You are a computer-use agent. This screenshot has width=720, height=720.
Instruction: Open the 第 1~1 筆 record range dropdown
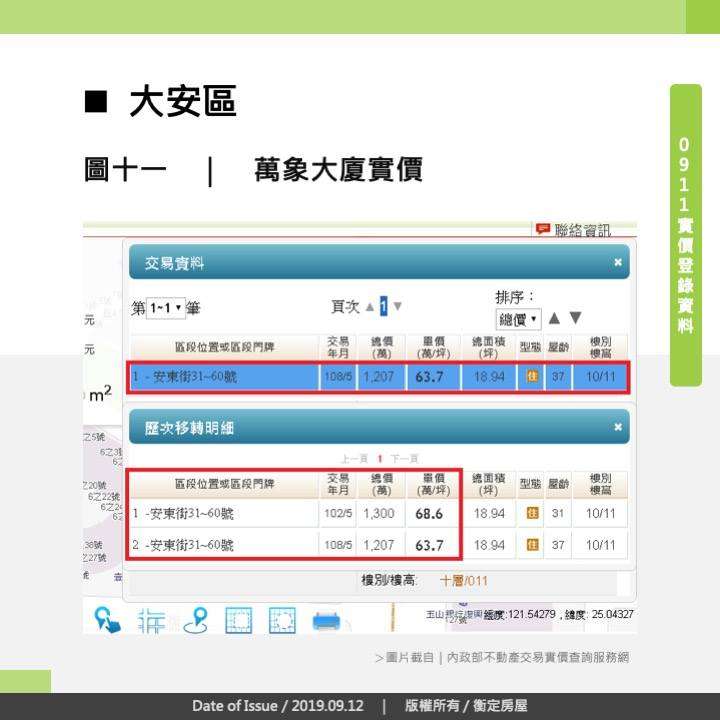(166, 308)
